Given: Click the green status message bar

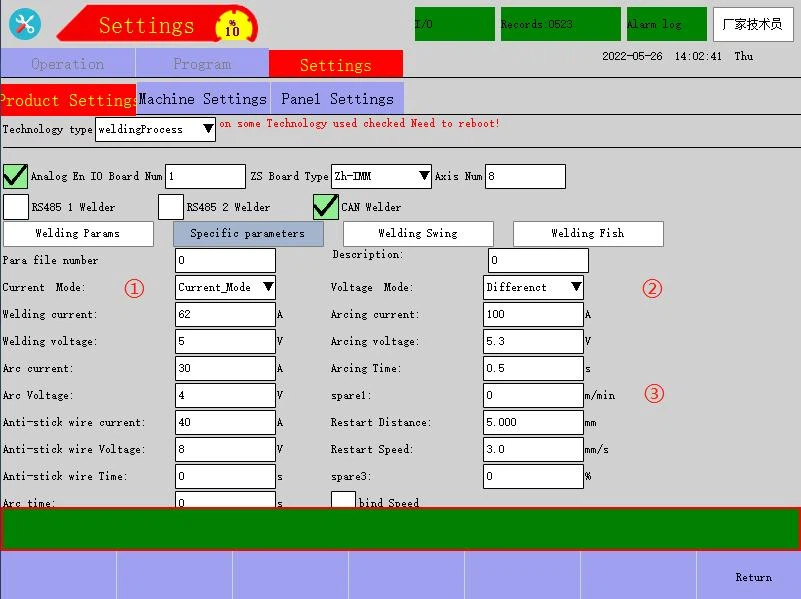Looking at the screenshot, I should coord(400,529).
